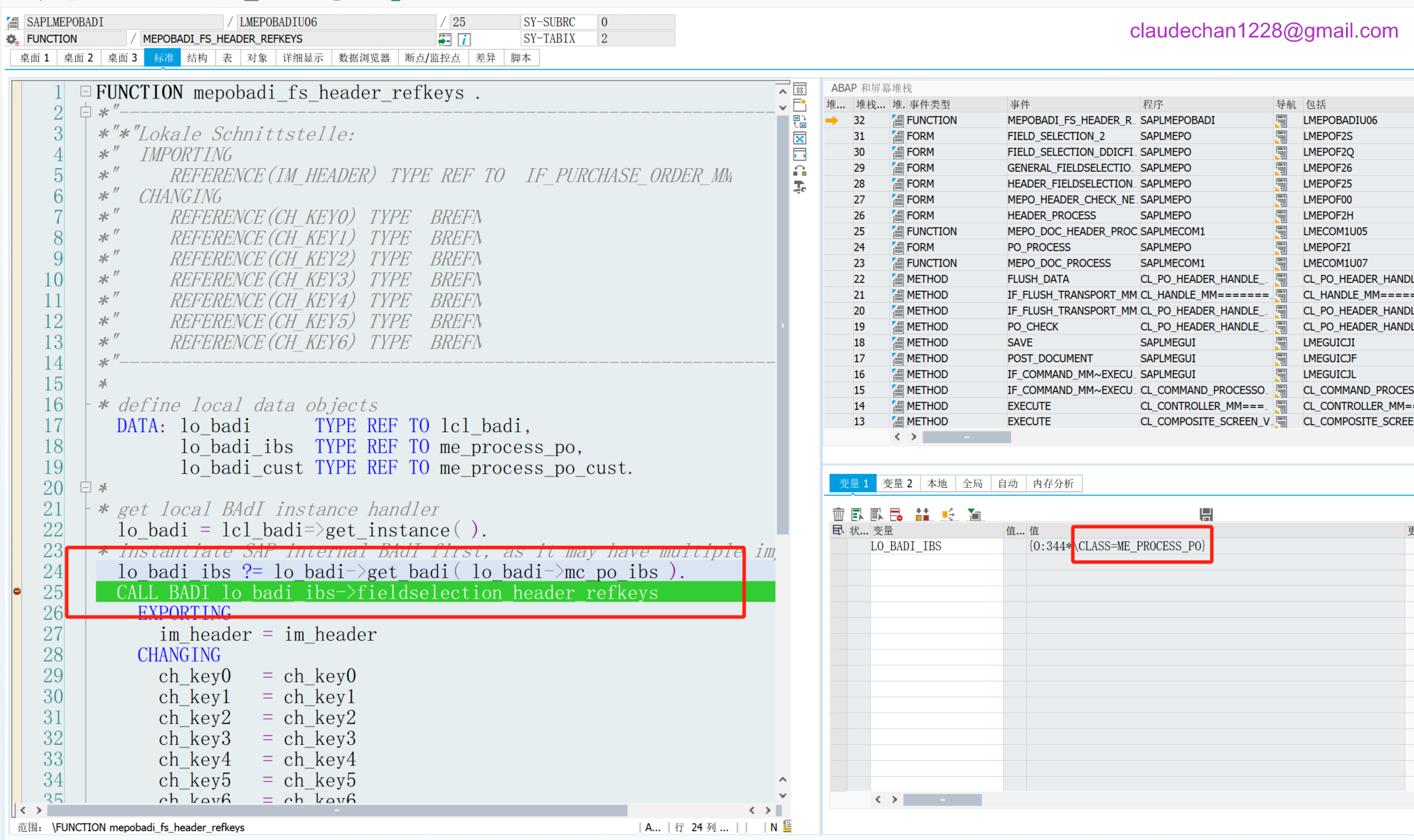This screenshot has height=840, width=1414.
Task: Click stack row 31 FIELD_SELECTION_2 entry
Action: click(1055, 136)
